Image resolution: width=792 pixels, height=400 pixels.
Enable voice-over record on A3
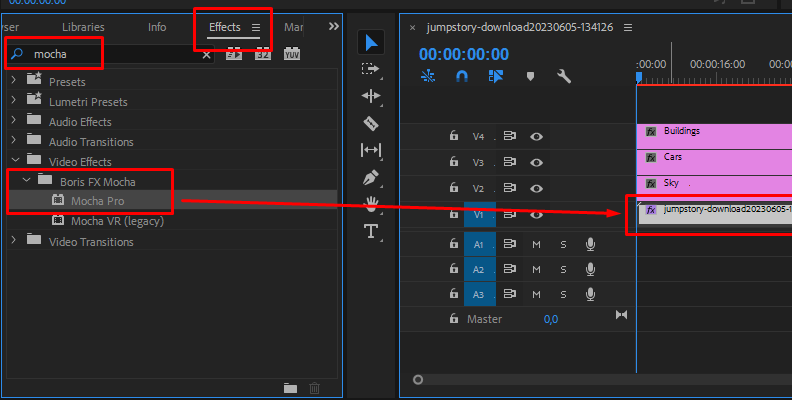[590, 294]
